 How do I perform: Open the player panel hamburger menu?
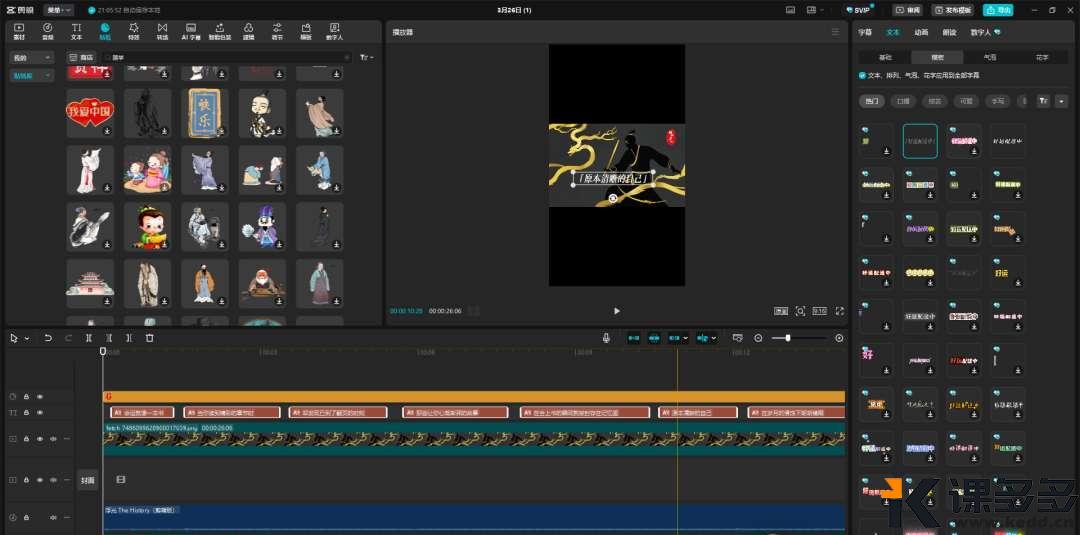836,32
